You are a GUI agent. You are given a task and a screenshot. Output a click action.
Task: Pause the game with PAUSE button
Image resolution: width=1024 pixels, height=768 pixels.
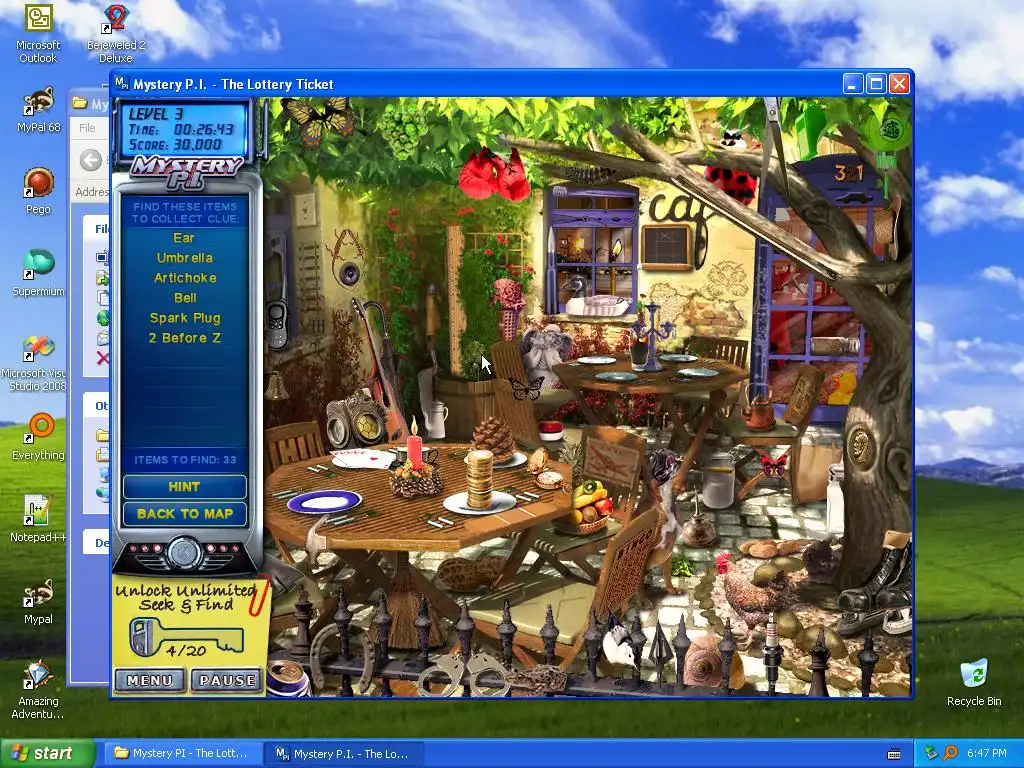tap(227, 680)
